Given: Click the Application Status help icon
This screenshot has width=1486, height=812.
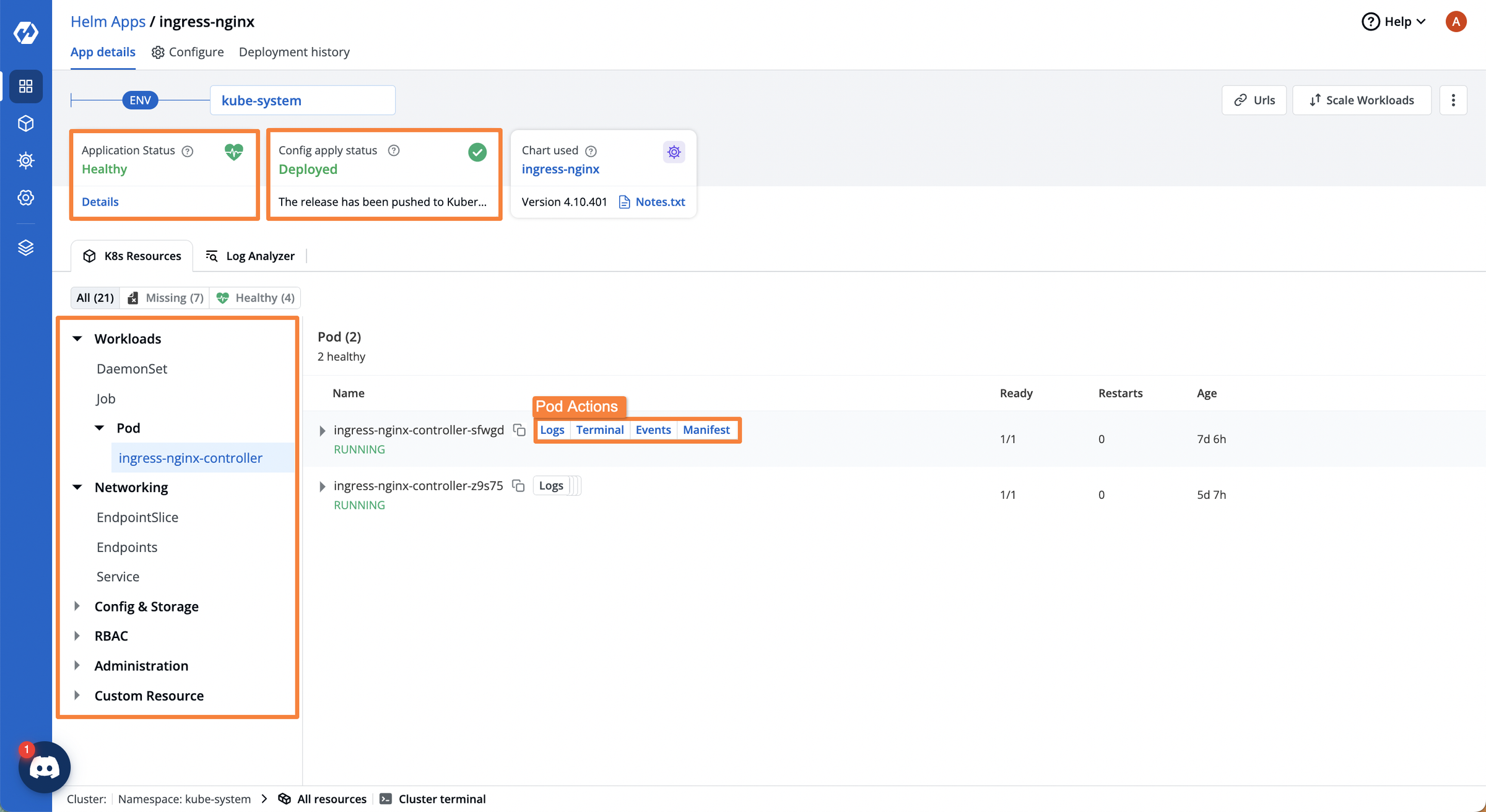Looking at the screenshot, I should pyautogui.click(x=188, y=151).
